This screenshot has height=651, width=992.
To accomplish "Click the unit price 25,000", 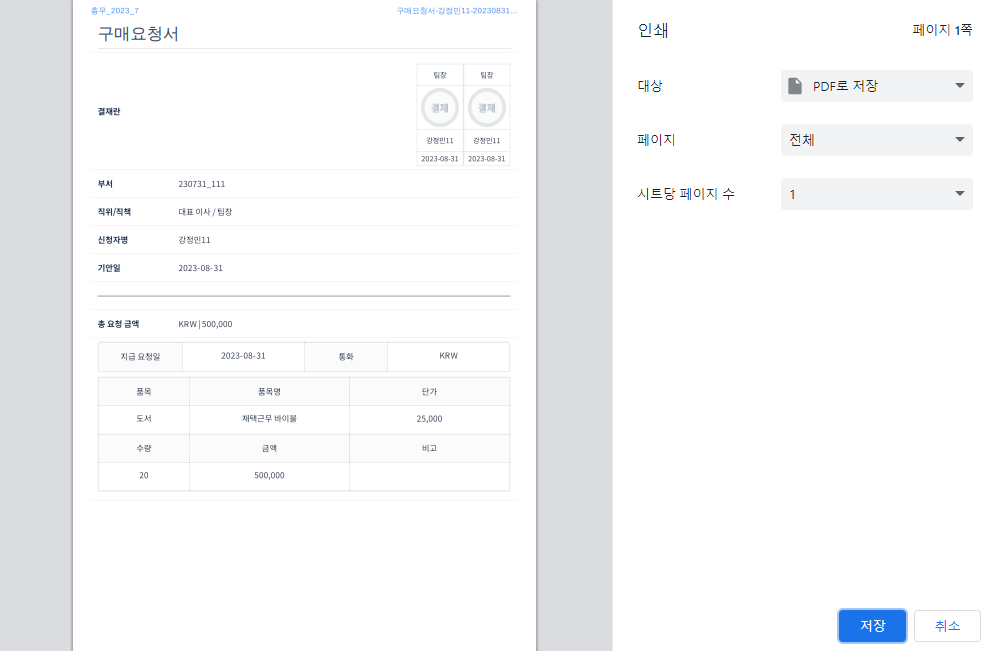I will (430, 419).
